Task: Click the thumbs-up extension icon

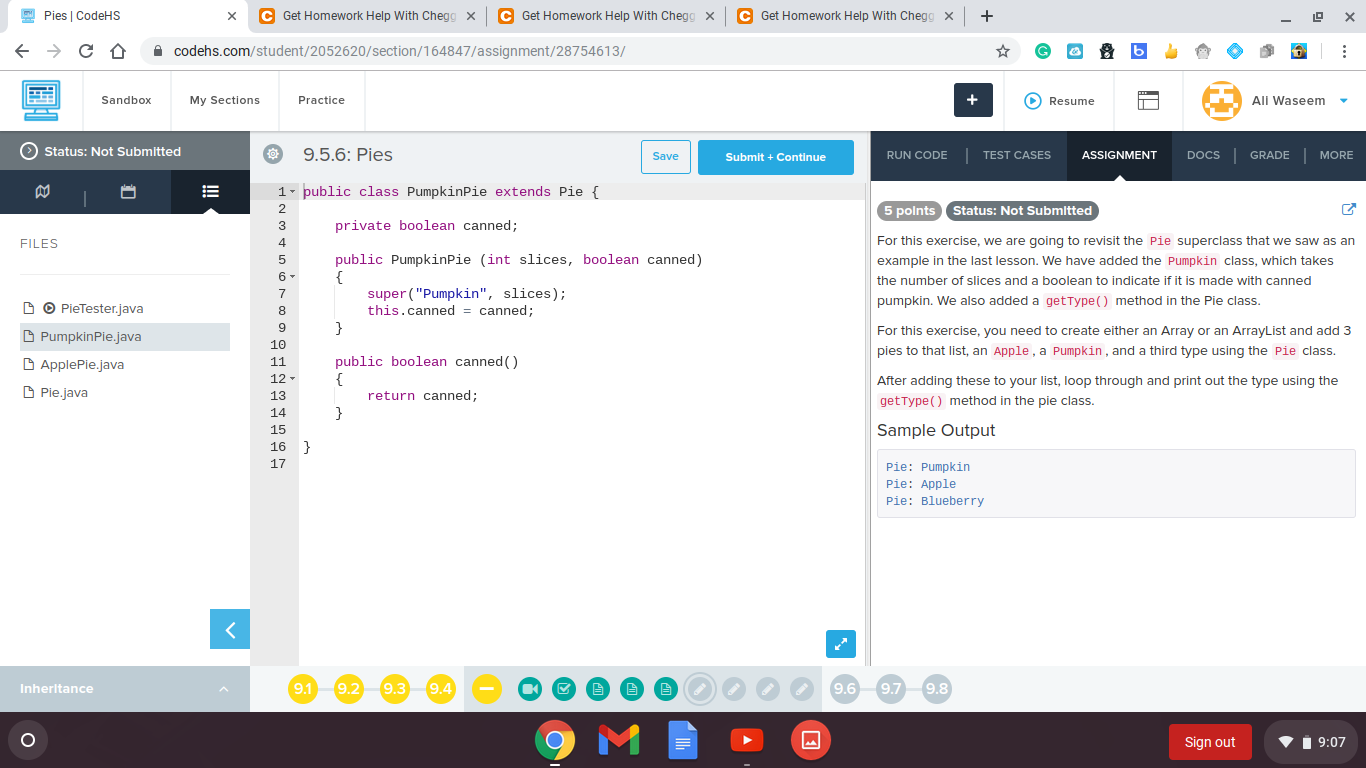Action: [1171, 51]
